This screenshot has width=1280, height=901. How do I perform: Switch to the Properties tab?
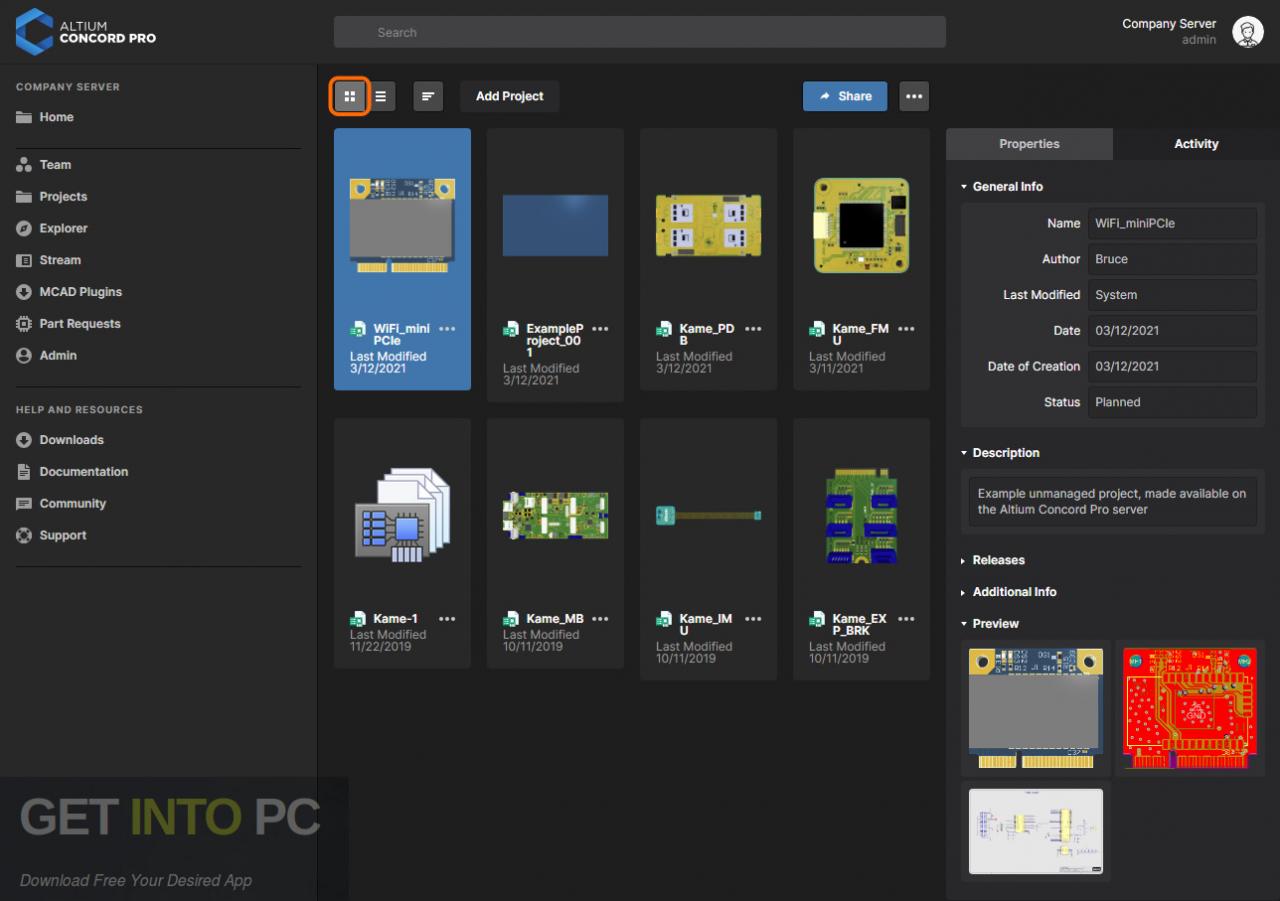point(1029,144)
